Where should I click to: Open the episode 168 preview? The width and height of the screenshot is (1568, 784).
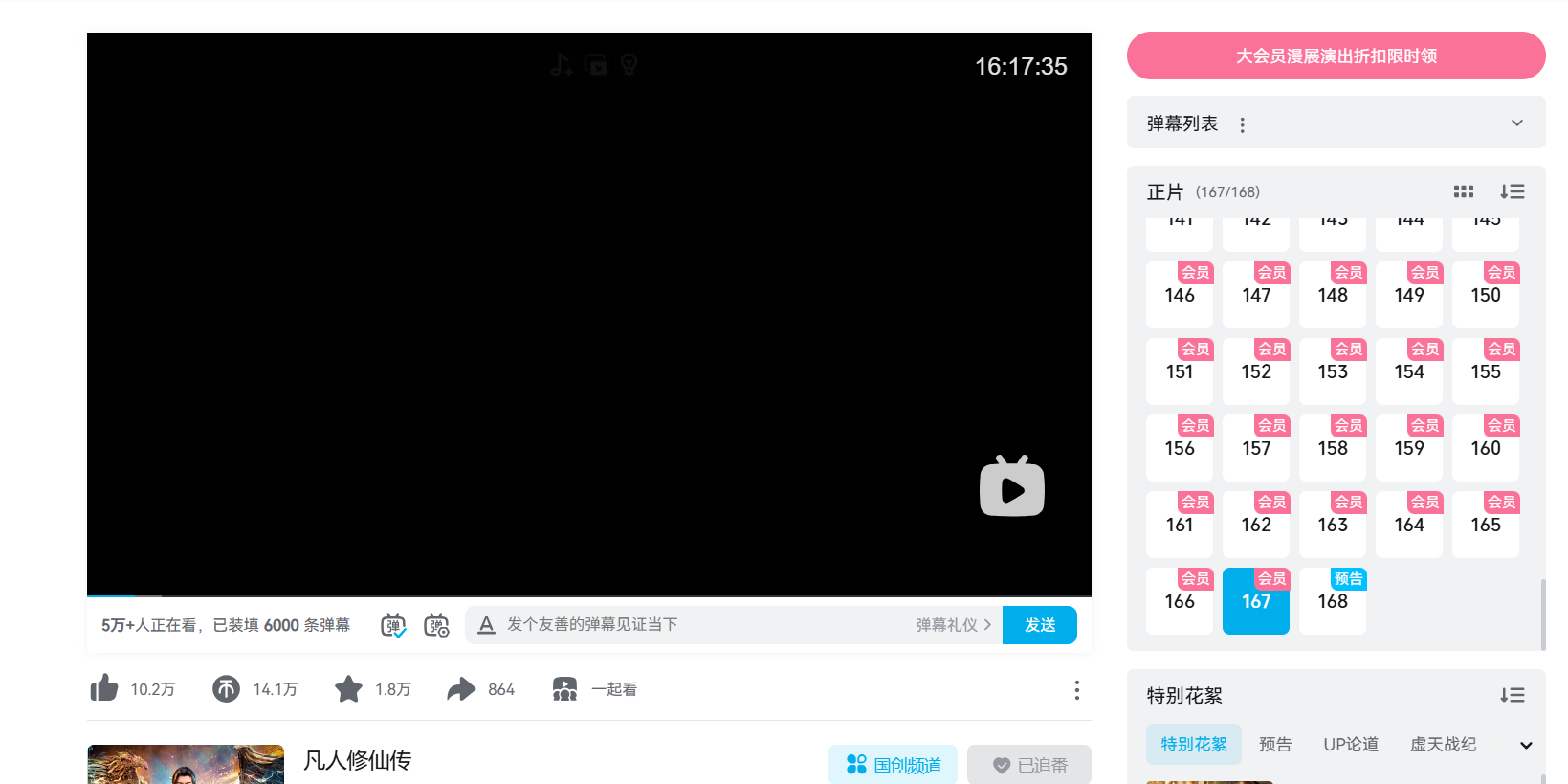coord(1333,601)
